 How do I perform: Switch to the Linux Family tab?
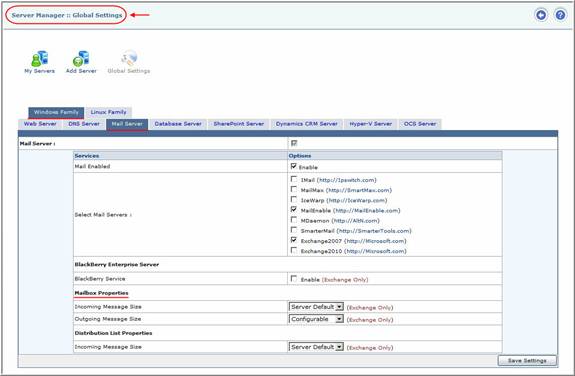pyautogui.click(x=109, y=112)
